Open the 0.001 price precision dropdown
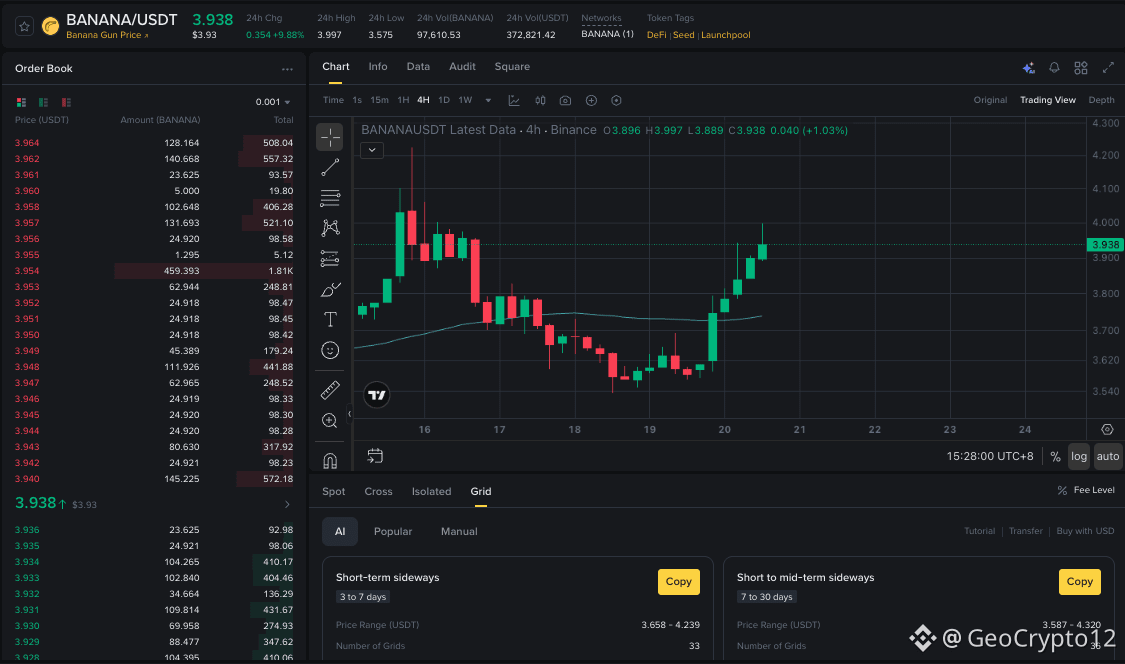1125x664 pixels. tap(273, 102)
